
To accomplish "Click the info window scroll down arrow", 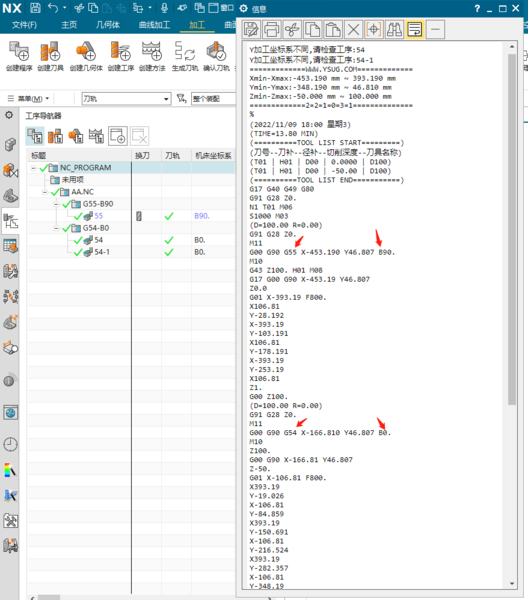I will click(512, 584).
